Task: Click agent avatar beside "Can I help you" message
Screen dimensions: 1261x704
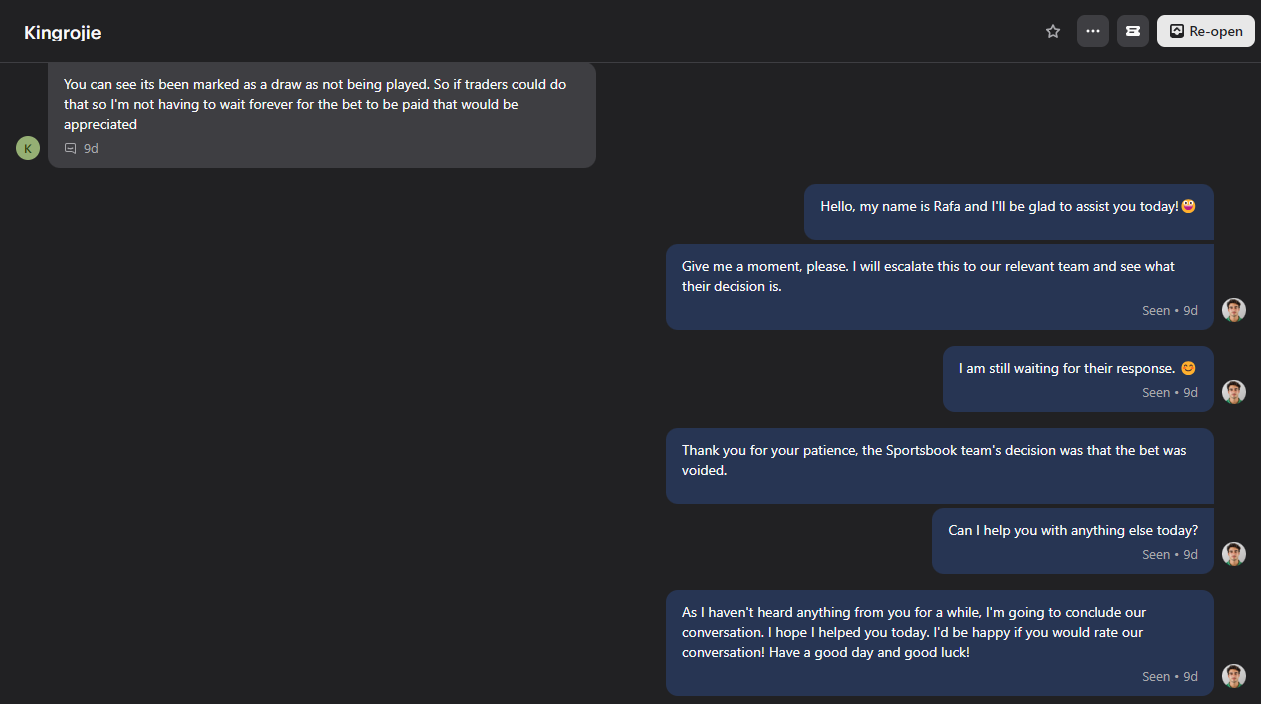Action: pyautogui.click(x=1234, y=554)
